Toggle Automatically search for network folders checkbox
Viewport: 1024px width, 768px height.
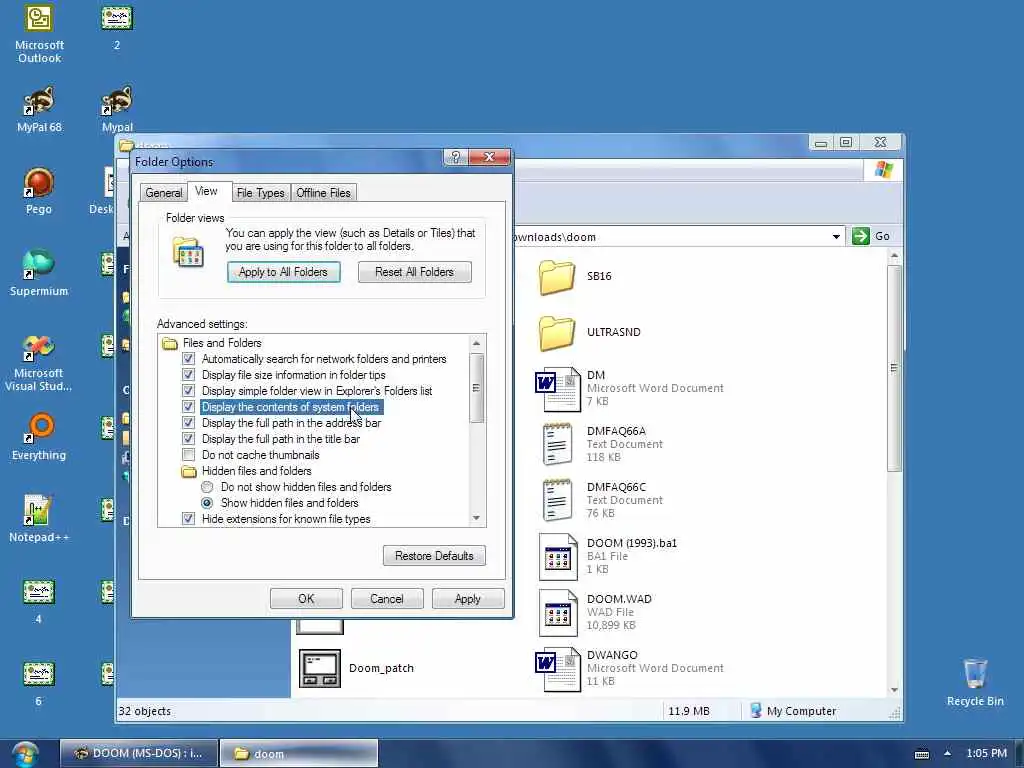point(188,359)
